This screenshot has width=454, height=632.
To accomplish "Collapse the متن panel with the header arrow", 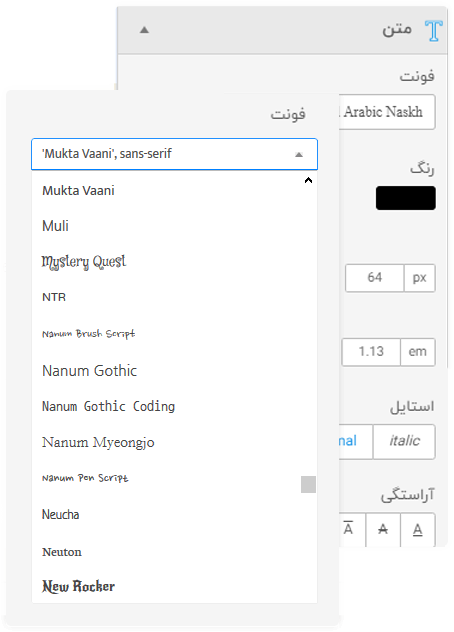I will click(144, 30).
